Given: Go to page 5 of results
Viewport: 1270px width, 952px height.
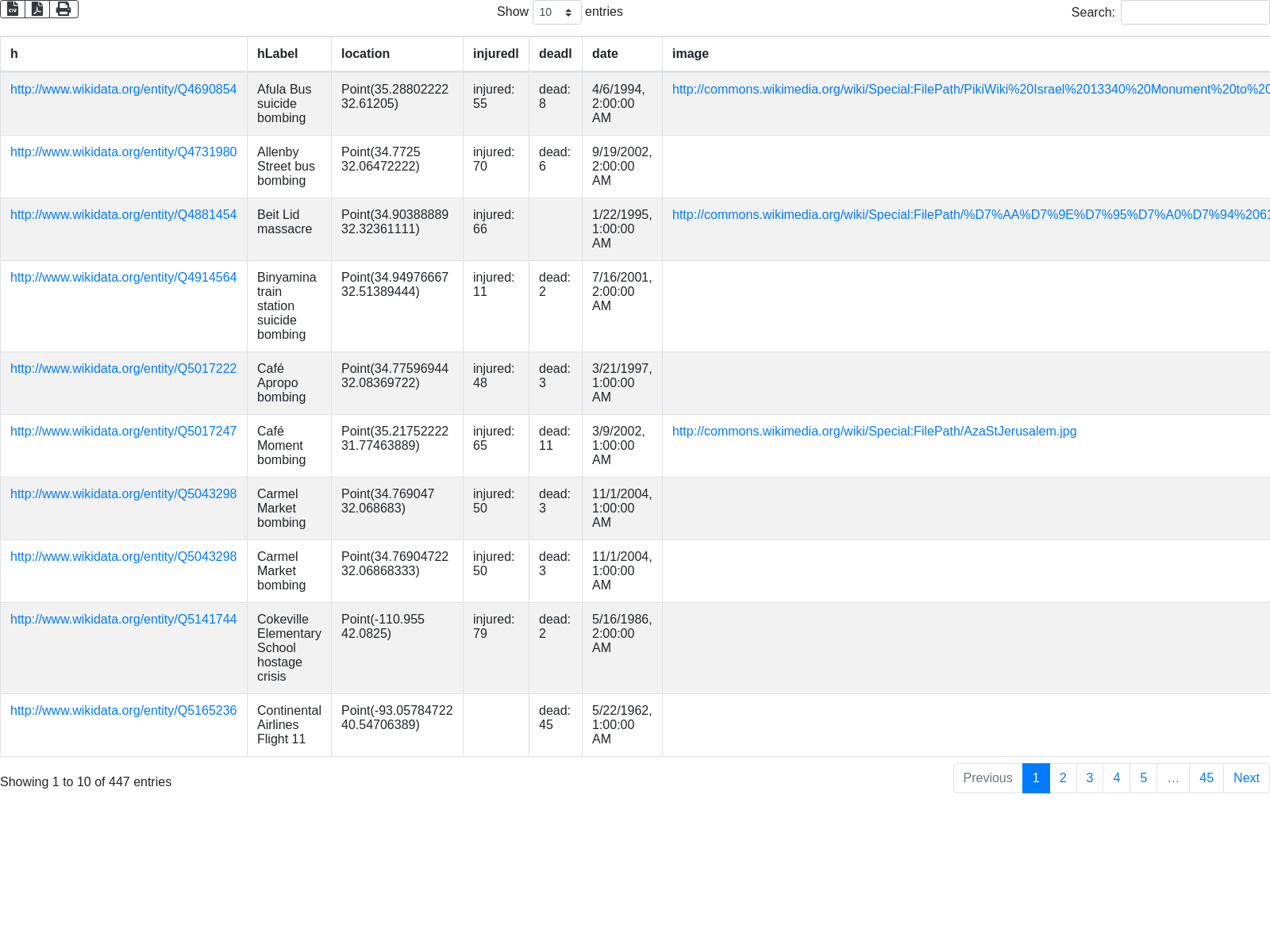Looking at the screenshot, I should tap(1143, 778).
